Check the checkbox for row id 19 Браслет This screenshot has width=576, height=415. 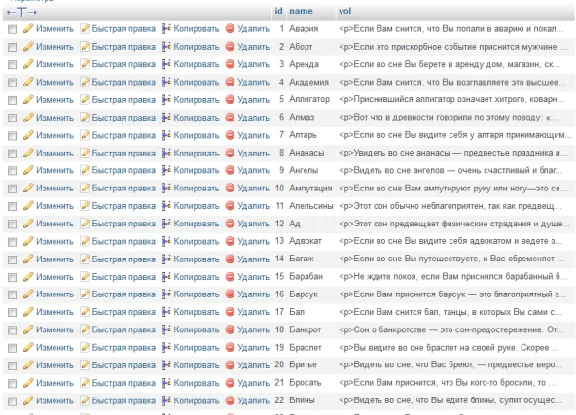[x=12, y=348]
